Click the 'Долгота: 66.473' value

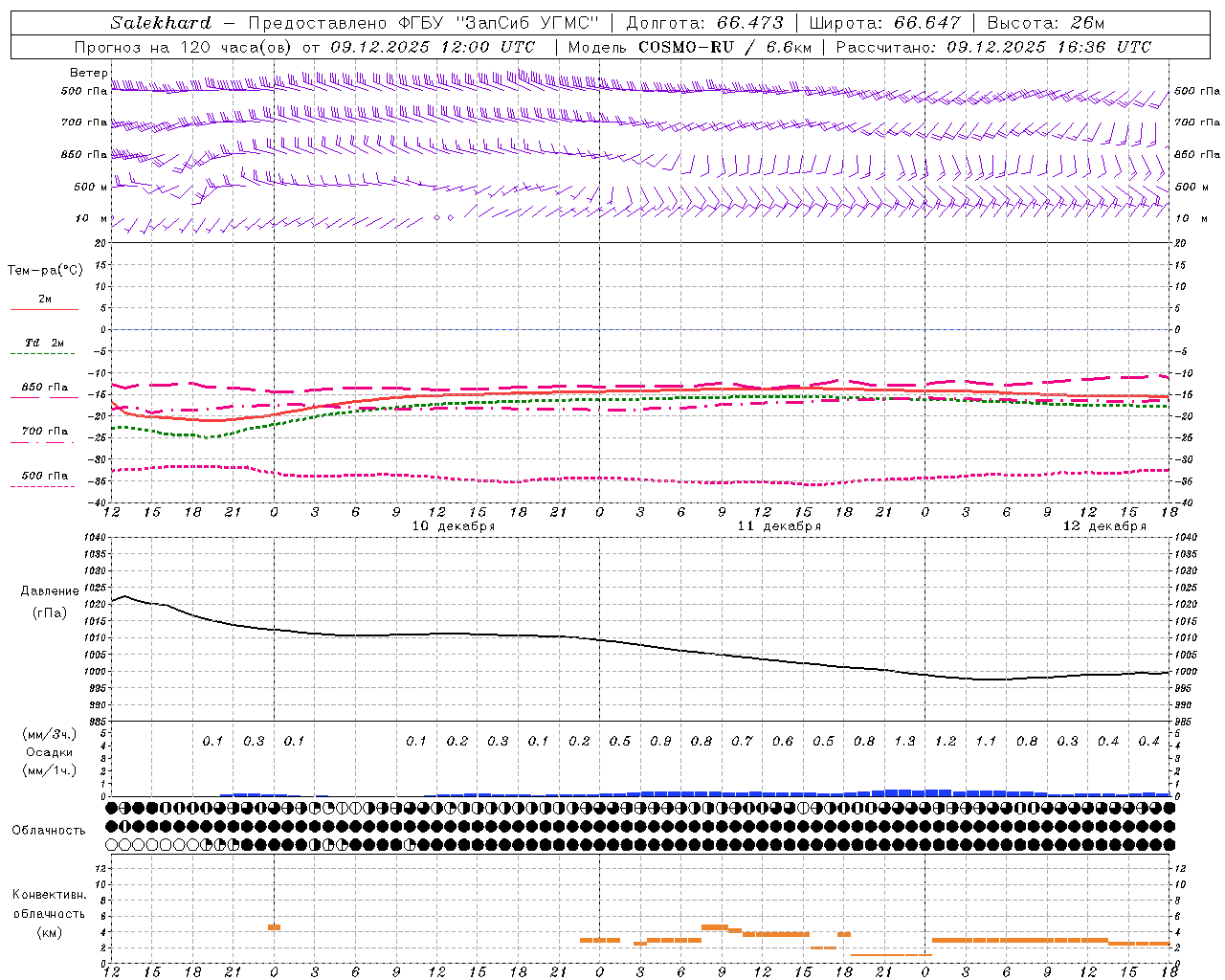point(704,23)
